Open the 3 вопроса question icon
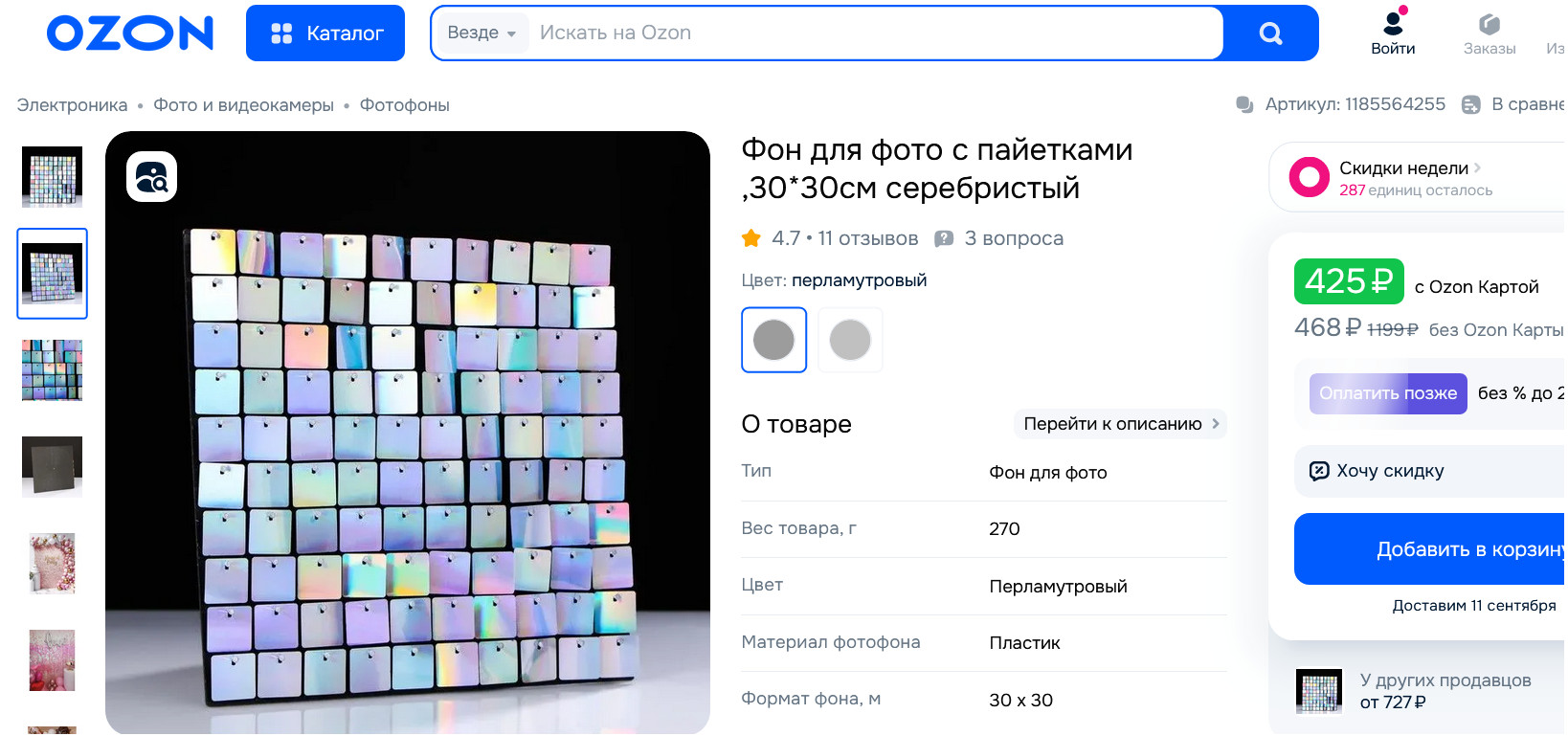 point(944,239)
